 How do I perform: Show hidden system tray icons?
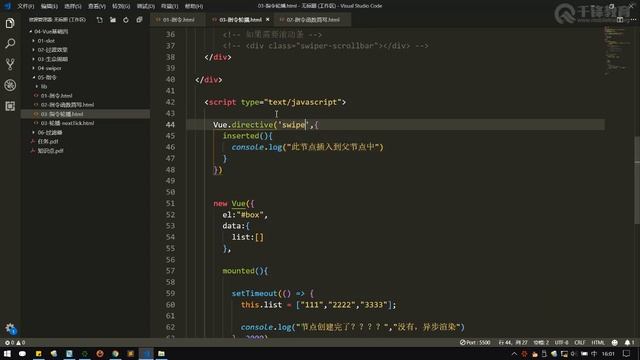pos(514,354)
